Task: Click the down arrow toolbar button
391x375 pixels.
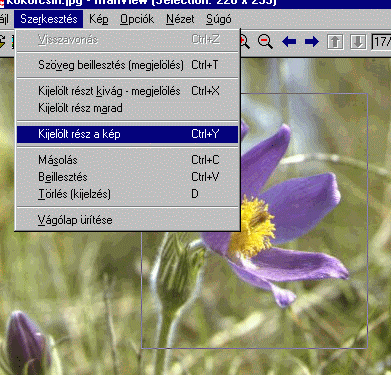Action: pyautogui.click(x=358, y=42)
